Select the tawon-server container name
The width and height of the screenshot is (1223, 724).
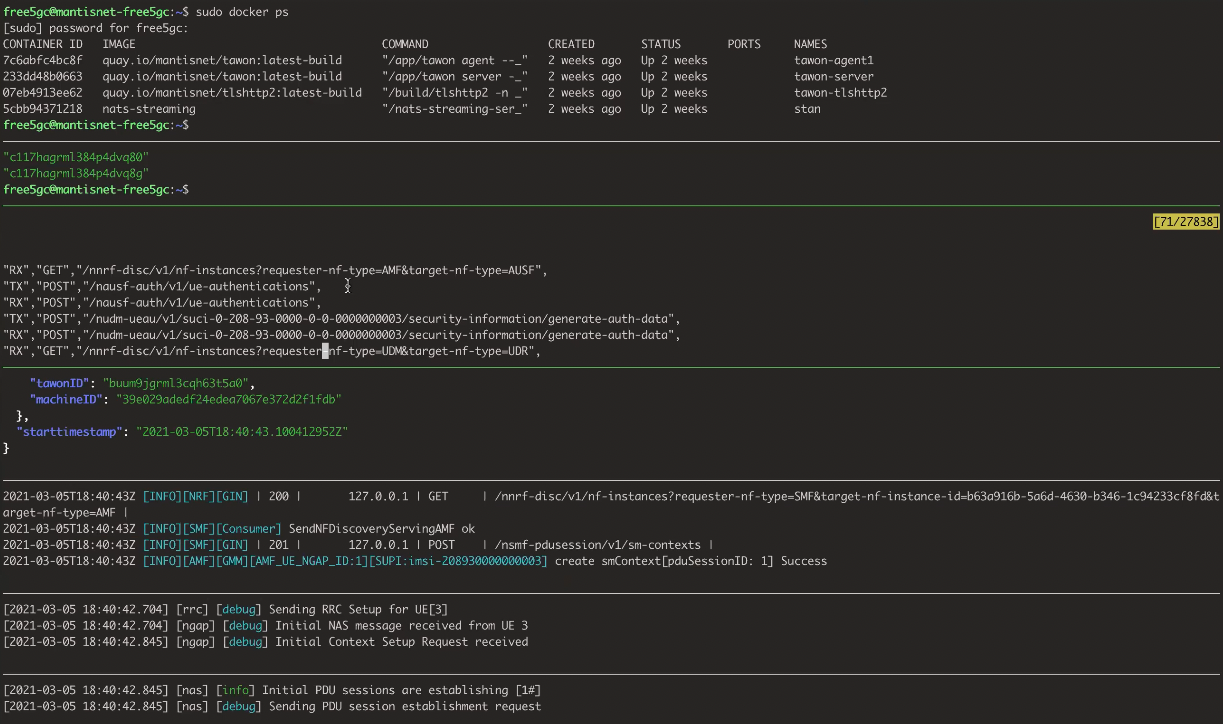(x=833, y=76)
